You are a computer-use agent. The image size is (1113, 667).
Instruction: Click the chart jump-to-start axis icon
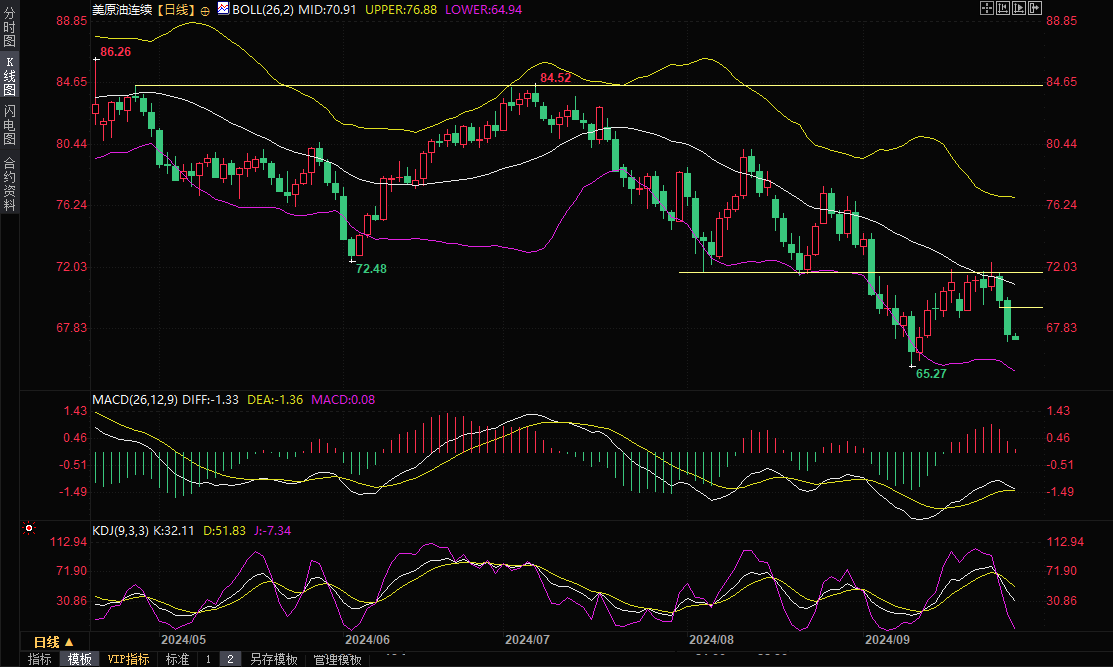pyautogui.click(x=1003, y=8)
